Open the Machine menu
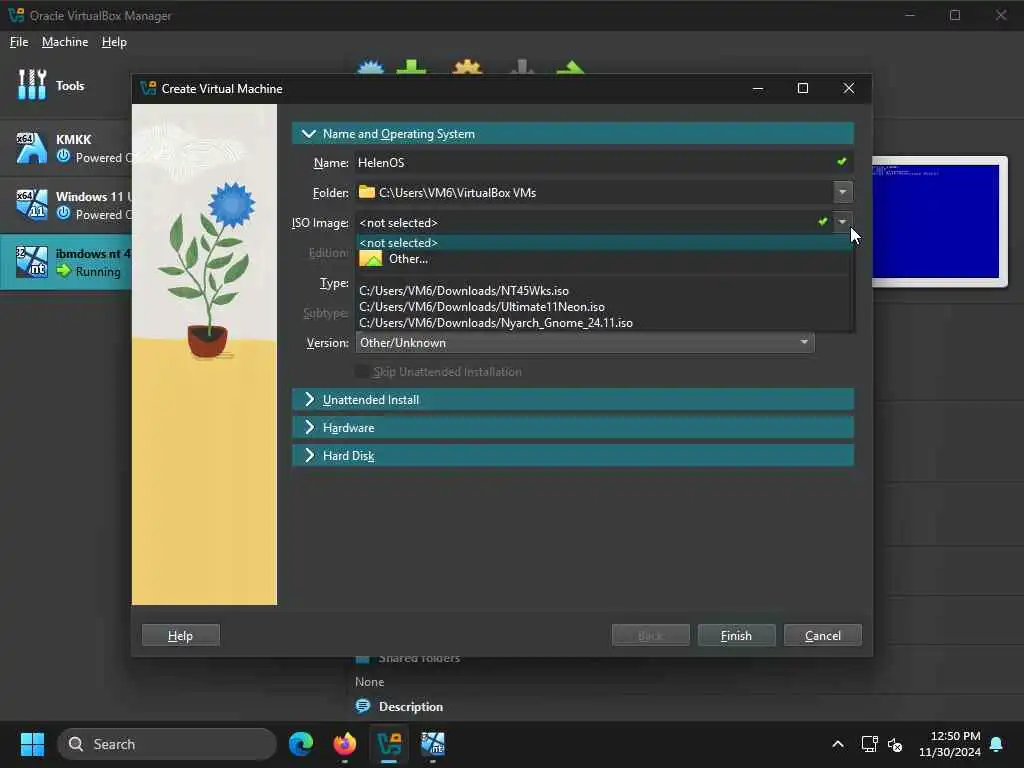Image resolution: width=1024 pixels, height=768 pixels. [65, 42]
